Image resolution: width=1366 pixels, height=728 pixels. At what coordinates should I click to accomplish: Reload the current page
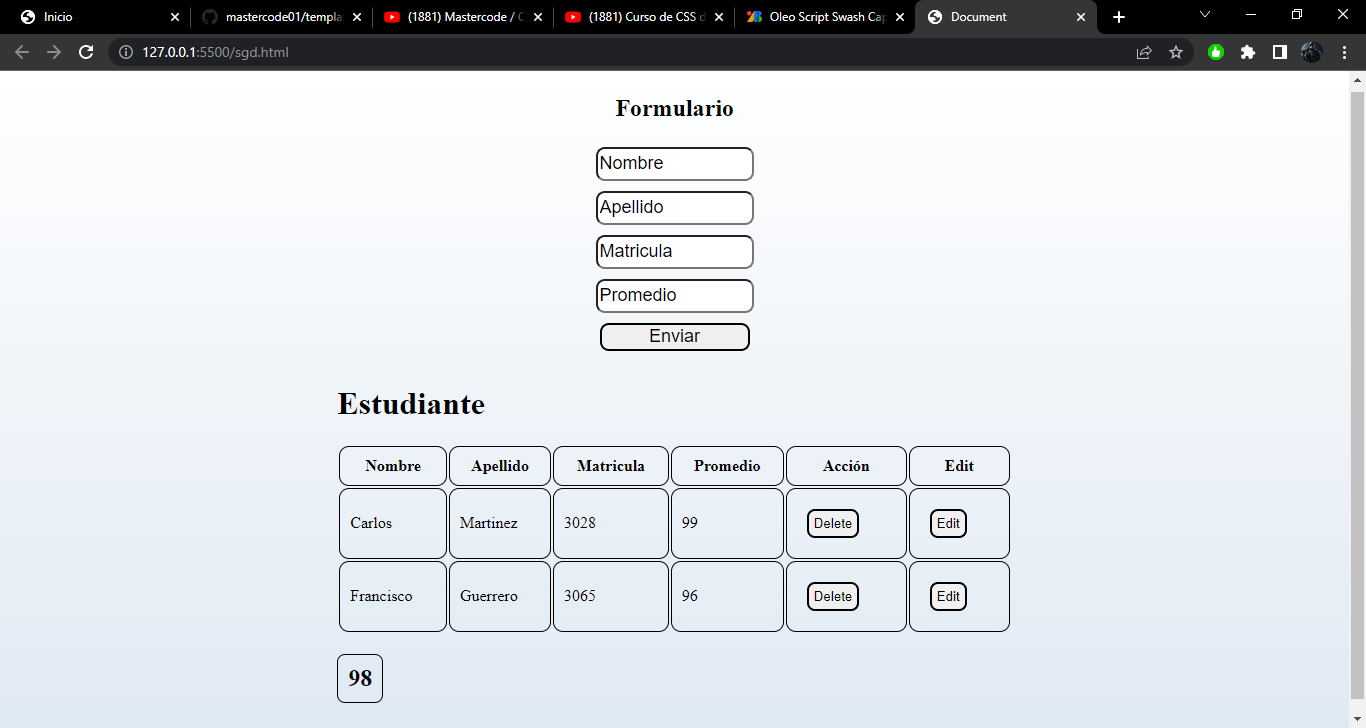tap(86, 52)
